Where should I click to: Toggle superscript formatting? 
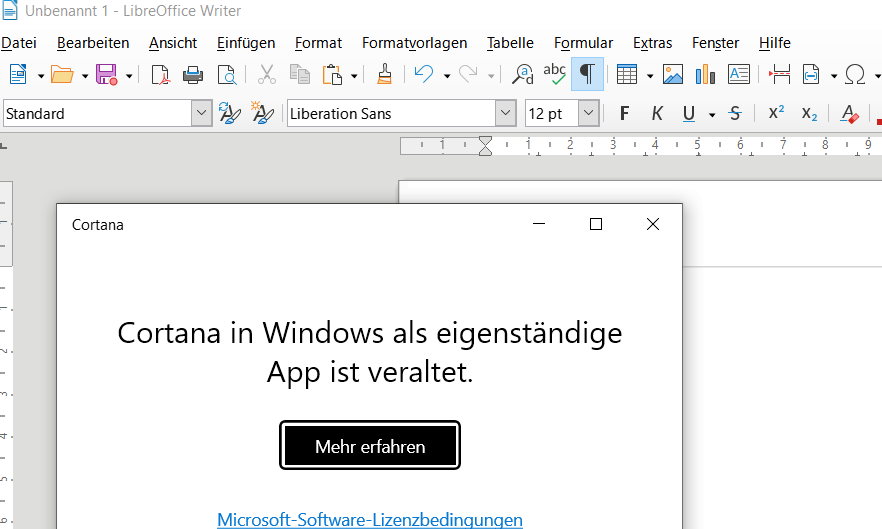(x=776, y=113)
